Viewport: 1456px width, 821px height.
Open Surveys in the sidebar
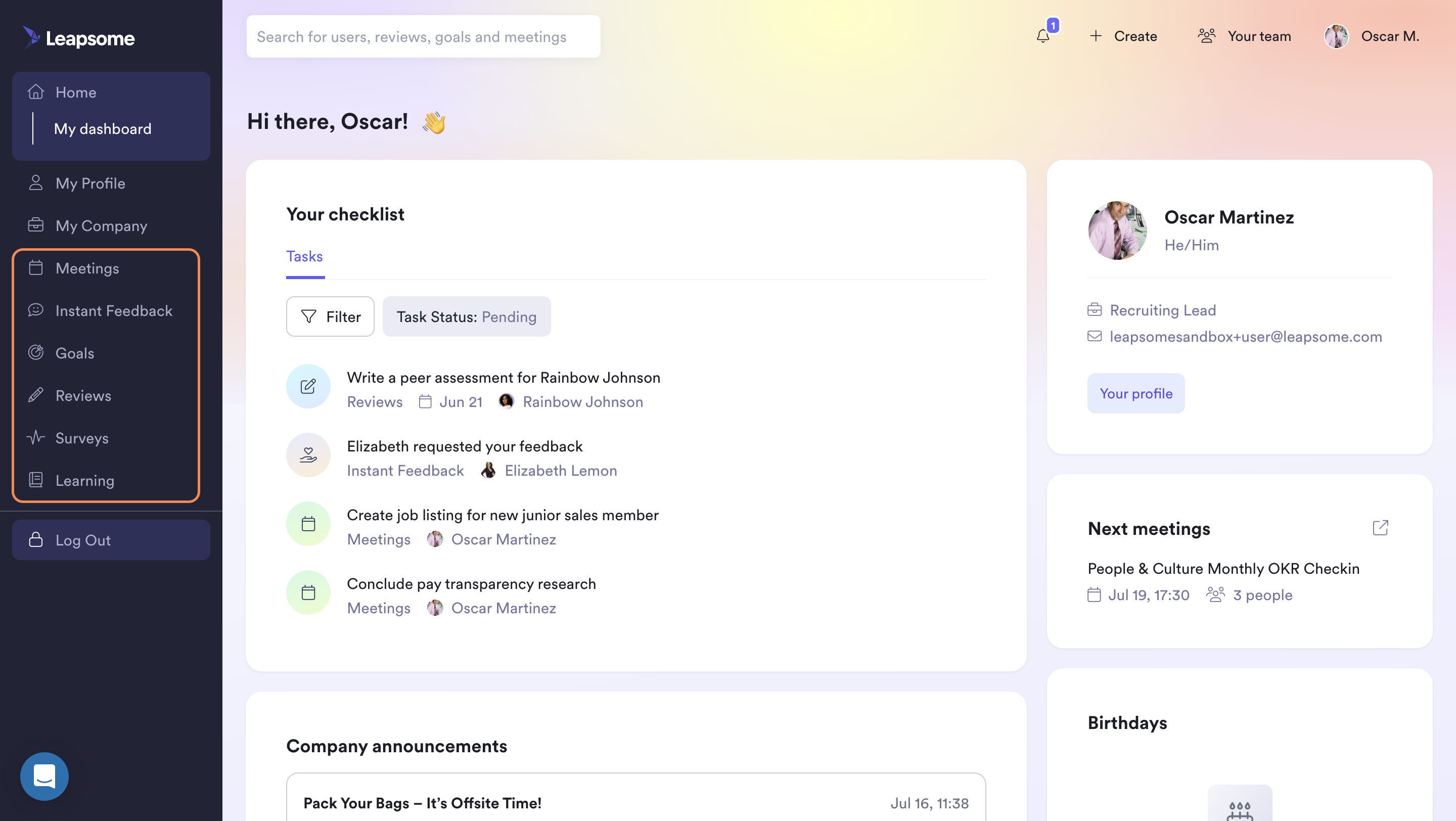click(x=81, y=438)
